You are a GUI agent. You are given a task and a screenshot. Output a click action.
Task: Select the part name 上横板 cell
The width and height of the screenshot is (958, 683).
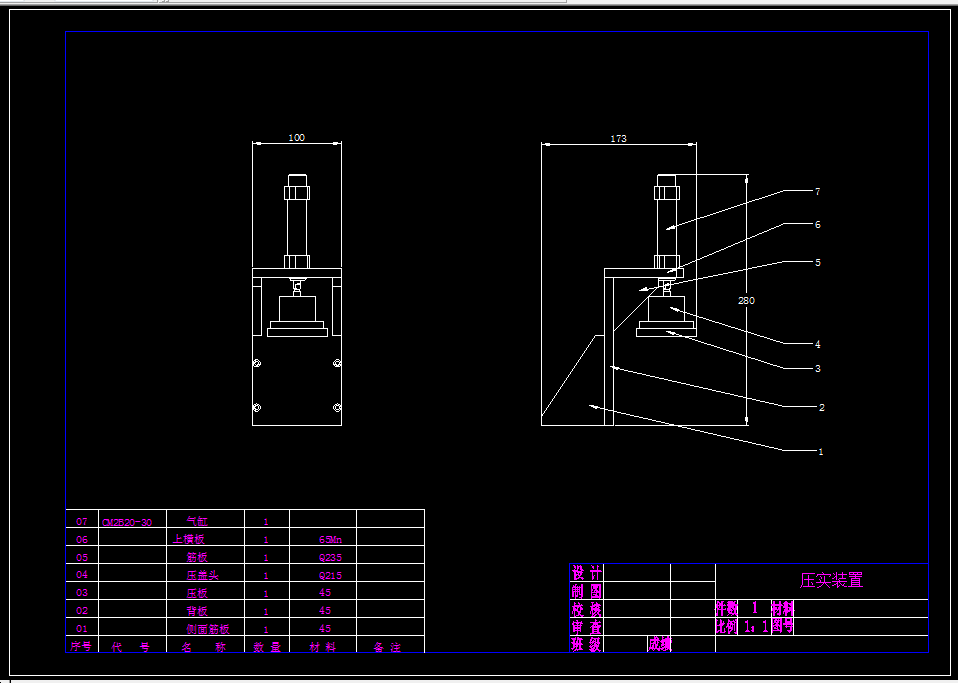(189, 539)
